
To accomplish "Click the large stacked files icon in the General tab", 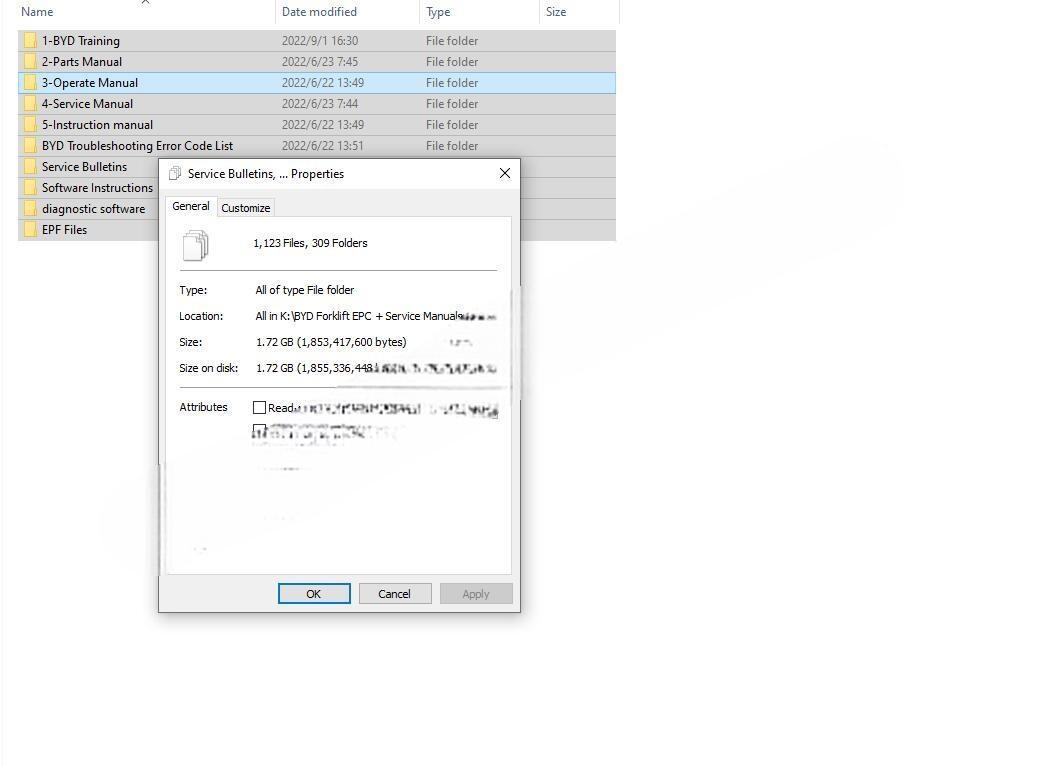I will pyautogui.click(x=195, y=245).
